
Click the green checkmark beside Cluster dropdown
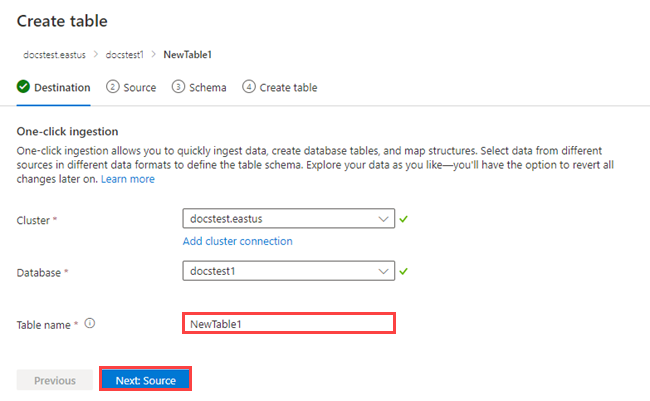pyautogui.click(x=404, y=218)
